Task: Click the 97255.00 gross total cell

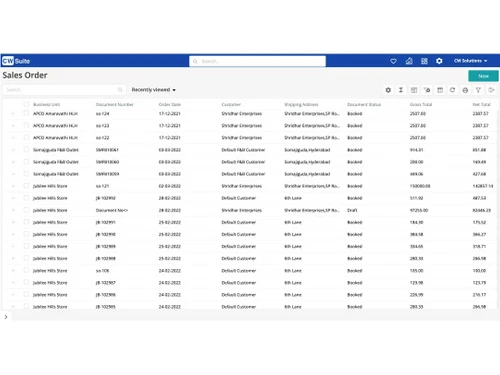Action: 419,210
